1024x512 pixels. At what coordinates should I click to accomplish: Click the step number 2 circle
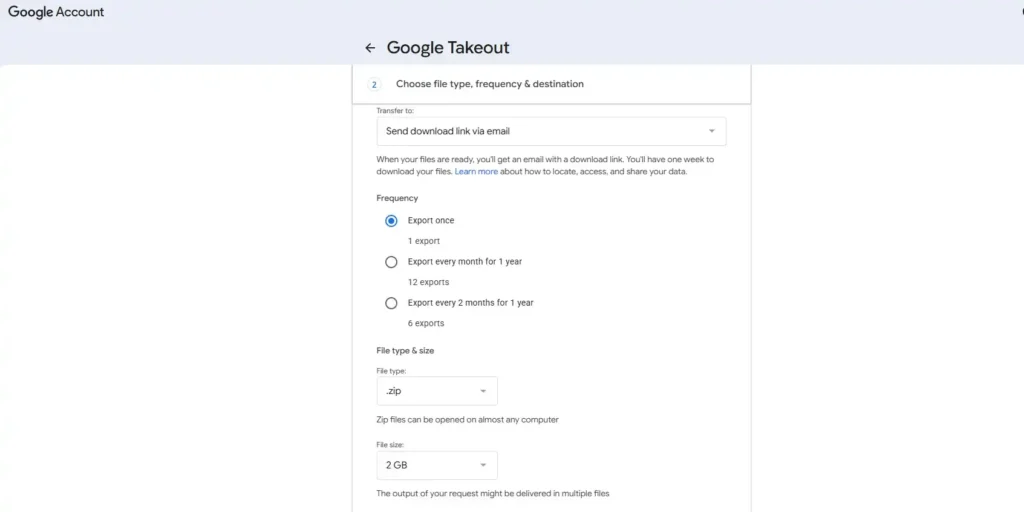click(x=374, y=84)
